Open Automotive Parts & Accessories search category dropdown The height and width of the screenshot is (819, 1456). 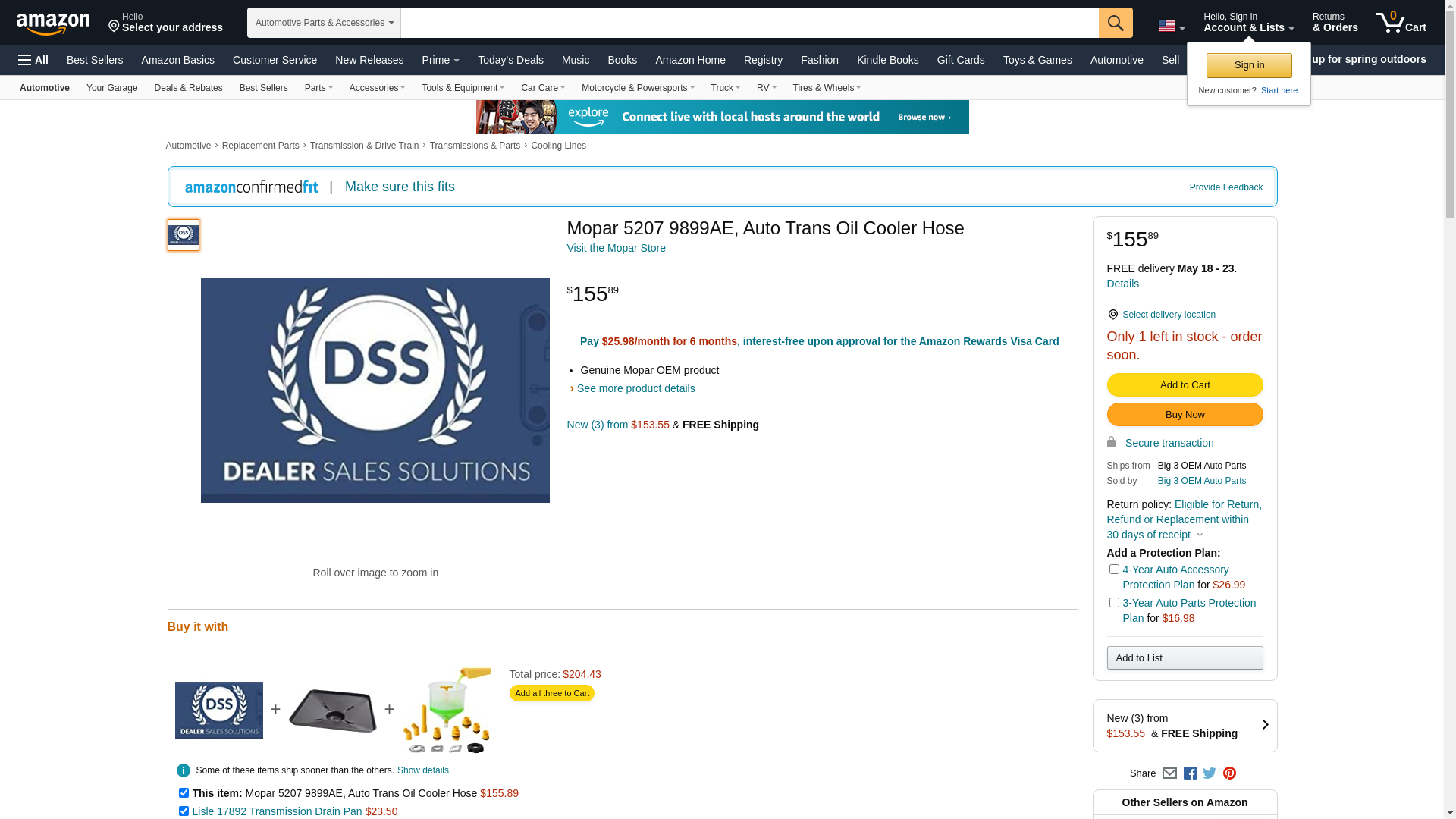point(324,23)
